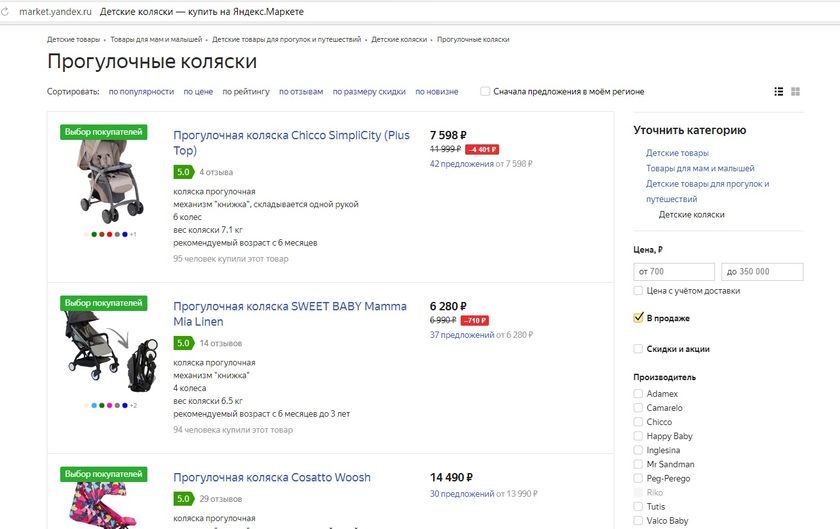View '30 предложений' for Cosatto Woosh
Image resolution: width=840 pixels, height=529 pixels.
(x=462, y=494)
